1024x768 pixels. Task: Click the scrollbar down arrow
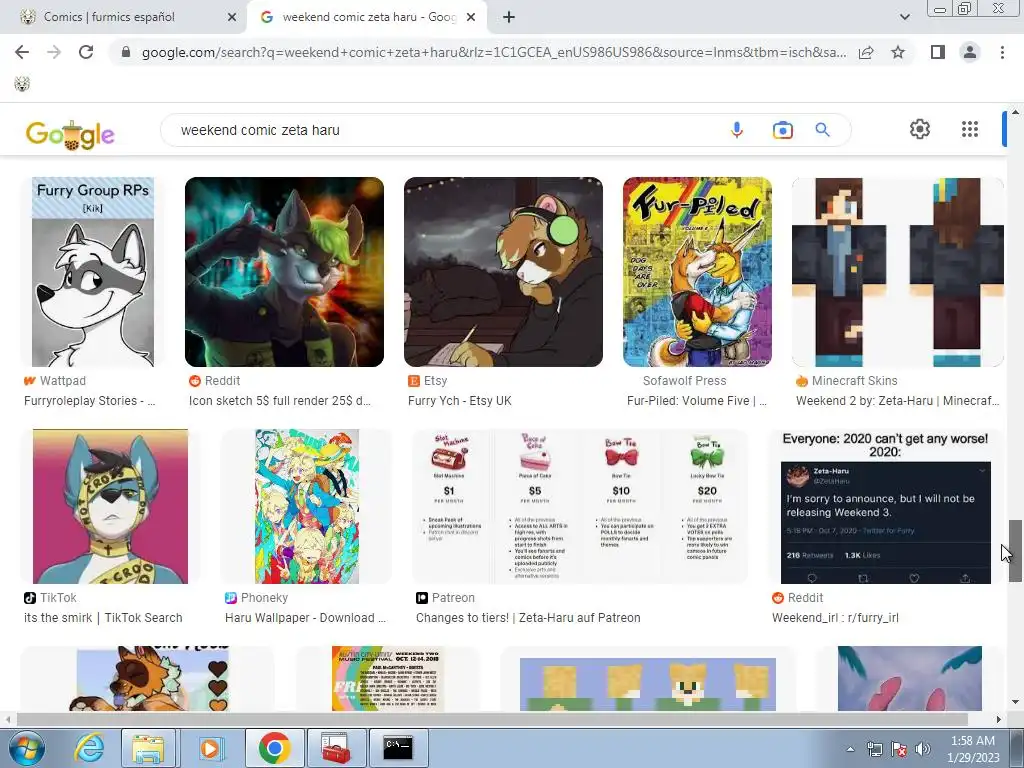click(1015, 702)
